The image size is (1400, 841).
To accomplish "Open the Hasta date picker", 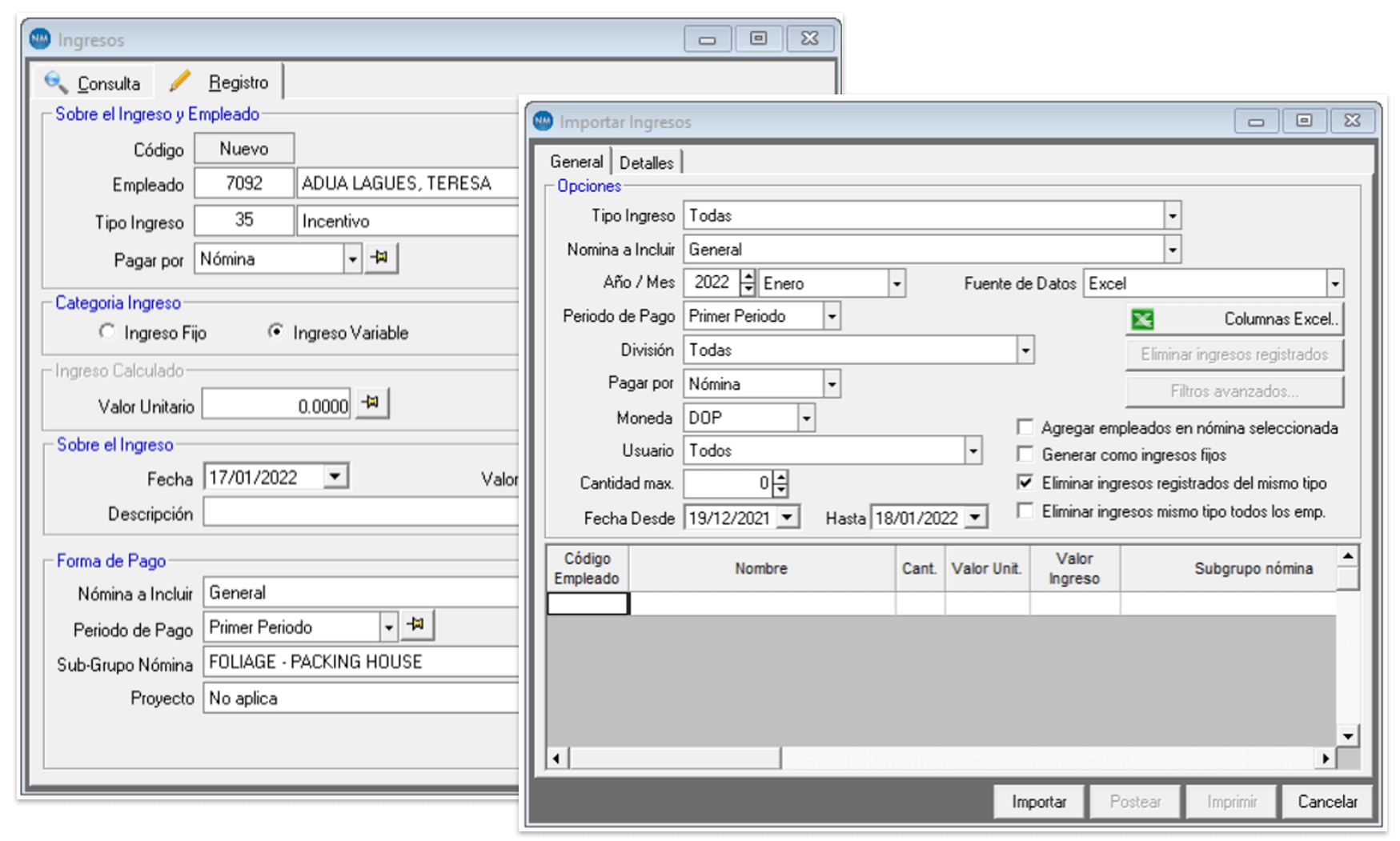I will (x=975, y=518).
